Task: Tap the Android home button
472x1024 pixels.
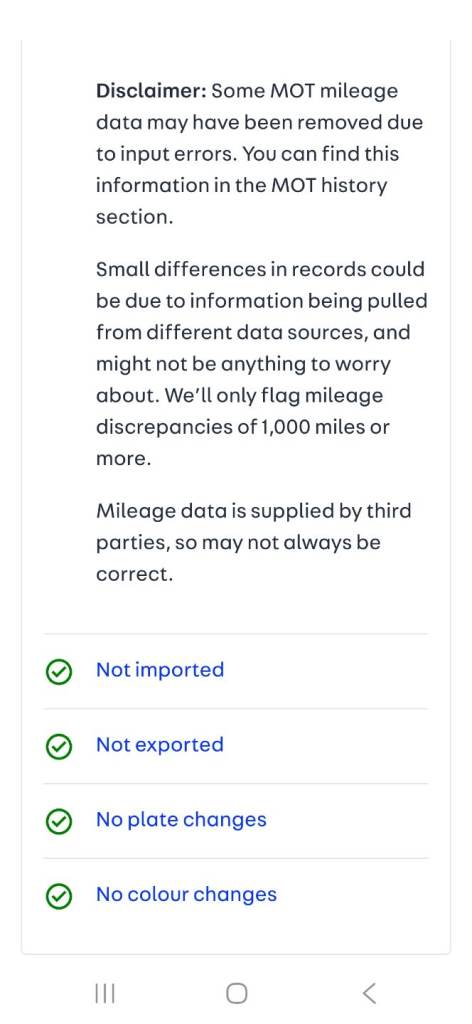Action: [x=236, y=993]
